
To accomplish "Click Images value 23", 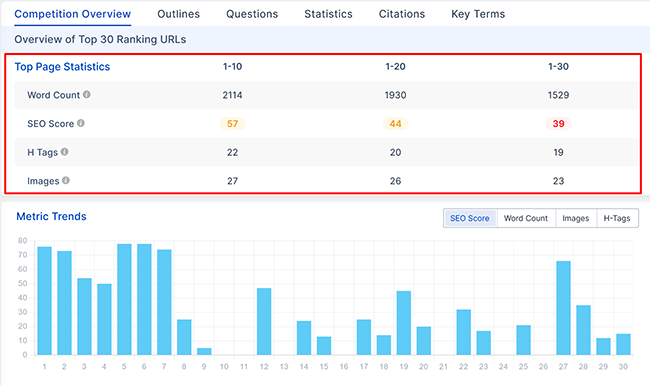I will [558, 181].
